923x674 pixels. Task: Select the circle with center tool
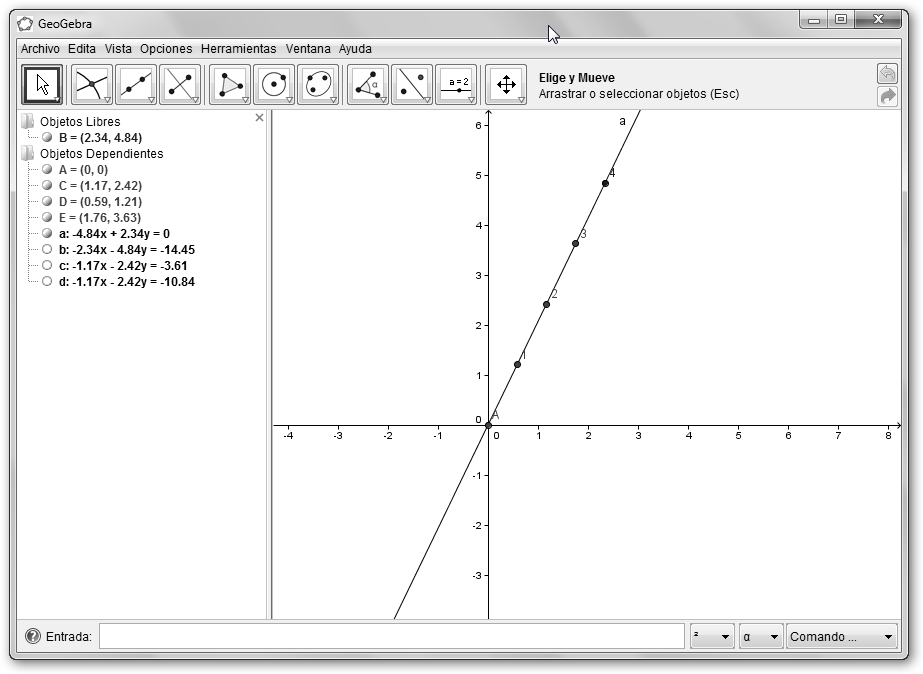point(274,85)
